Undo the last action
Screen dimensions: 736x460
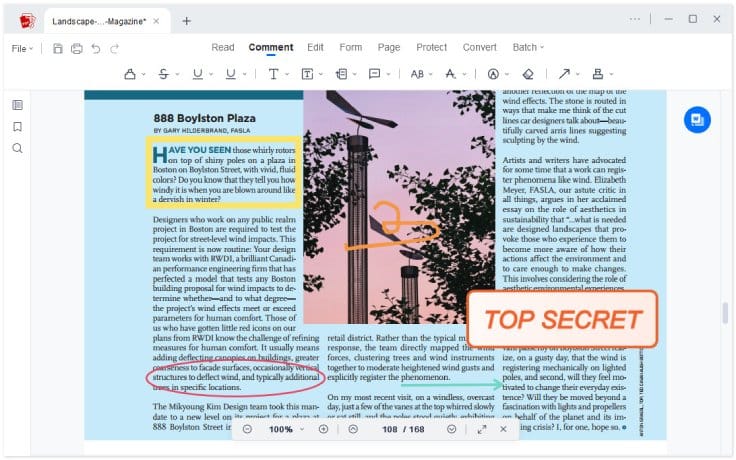click(96, 48)
